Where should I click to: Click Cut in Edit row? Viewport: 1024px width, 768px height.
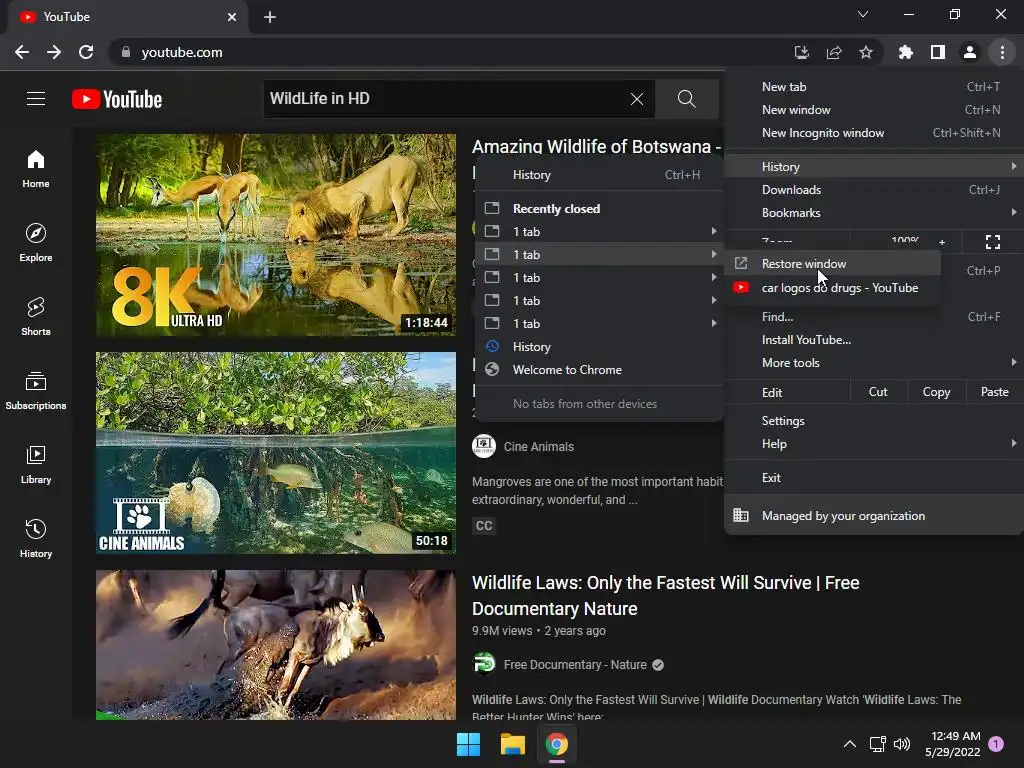(x=878, y=392)
